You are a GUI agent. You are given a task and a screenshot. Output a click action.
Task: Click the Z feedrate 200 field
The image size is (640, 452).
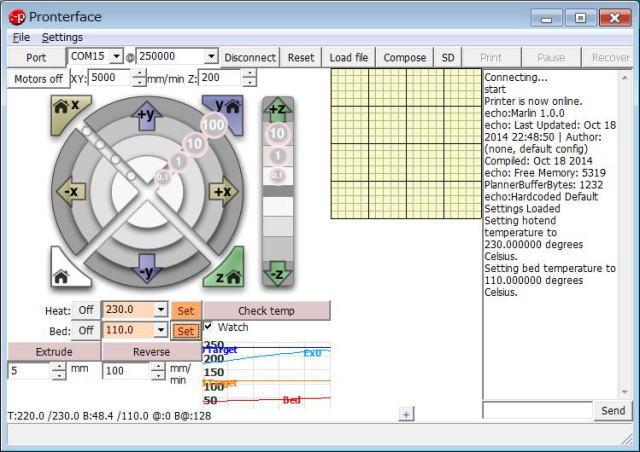(x=220, y=78)
